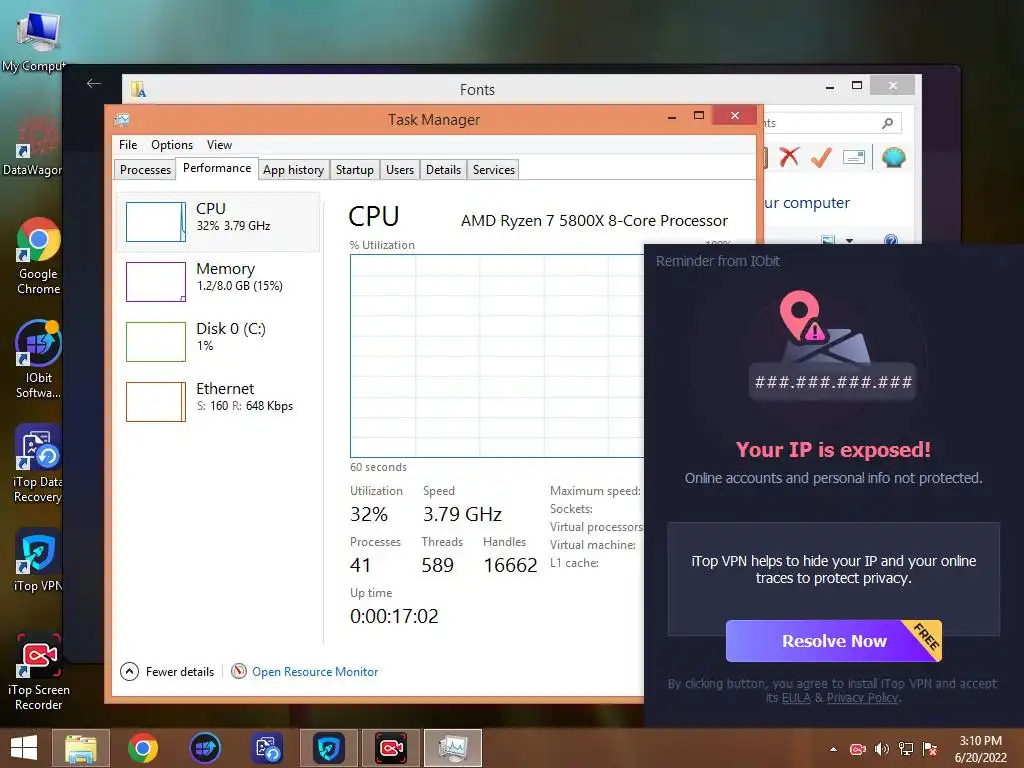Open the Action Center flag icon

click(930, 749)
